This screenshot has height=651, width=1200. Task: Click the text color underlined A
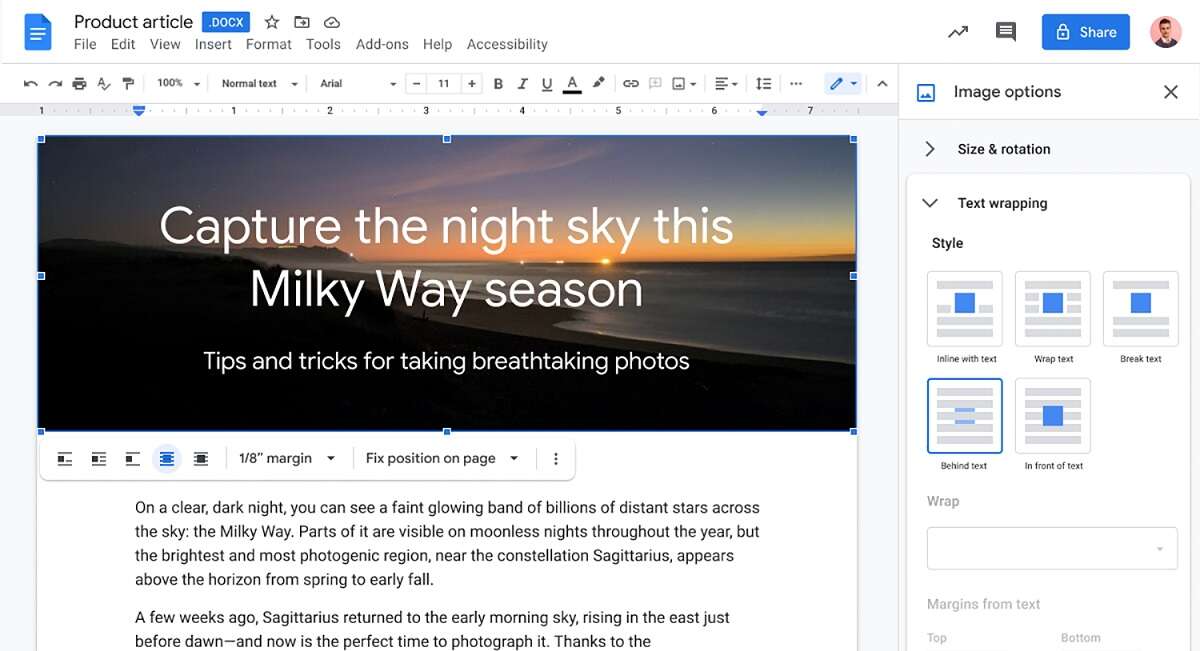pyautogui.click(x=572, y=84)
